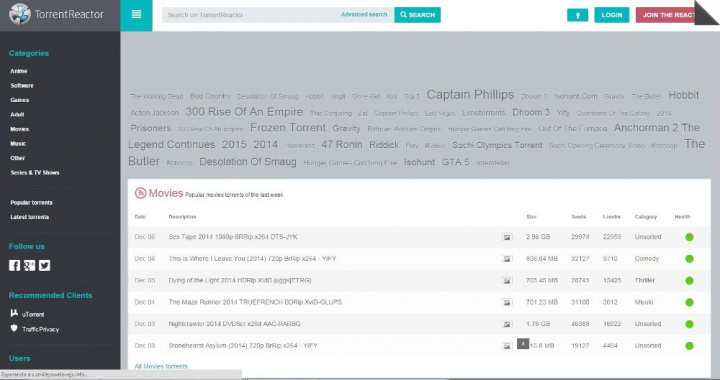720x380 pixels.
Task: Click the uTorrent client icon
Action: (14, 313)
